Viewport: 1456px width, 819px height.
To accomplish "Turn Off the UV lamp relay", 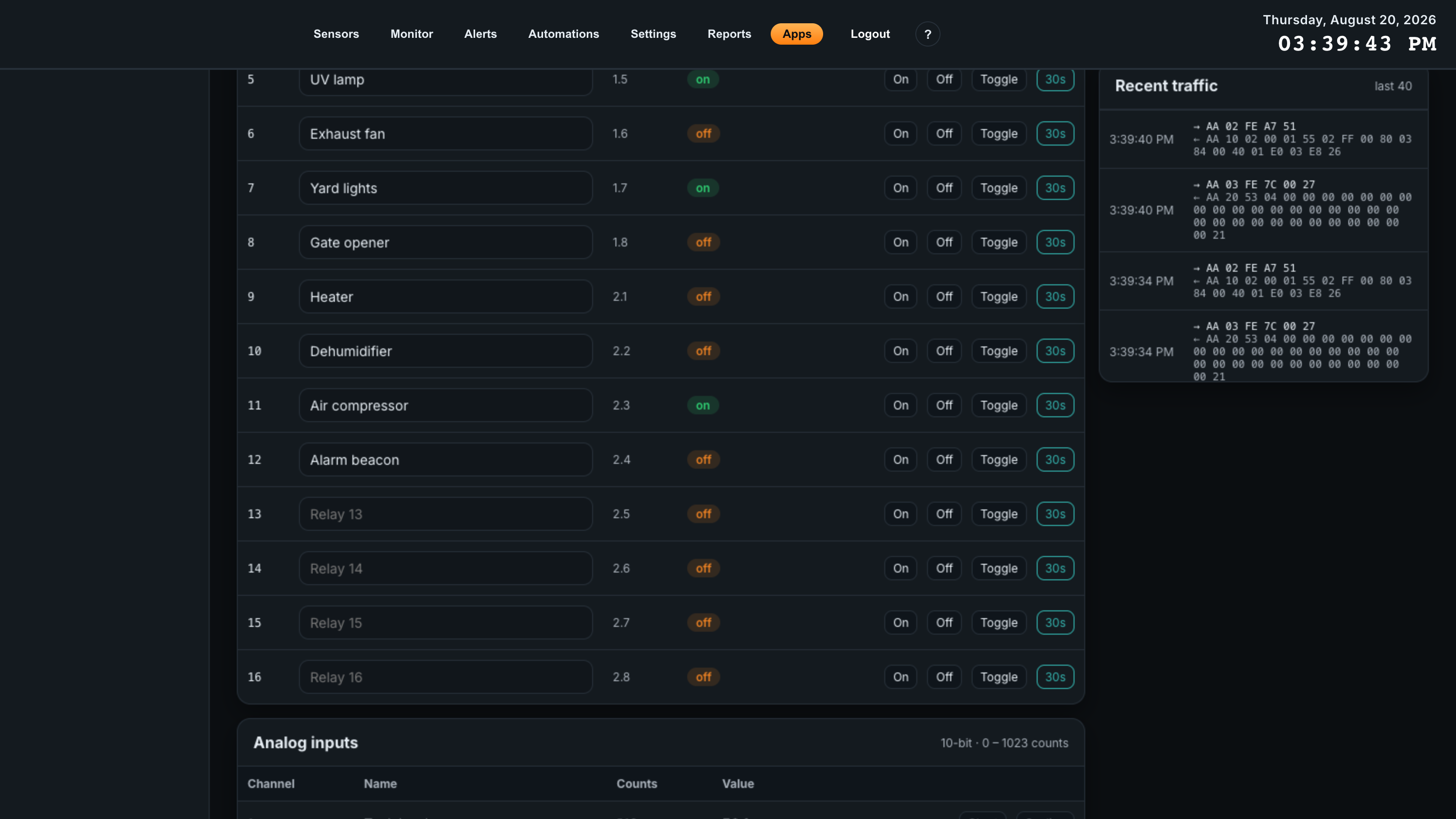I will [944, 79].
